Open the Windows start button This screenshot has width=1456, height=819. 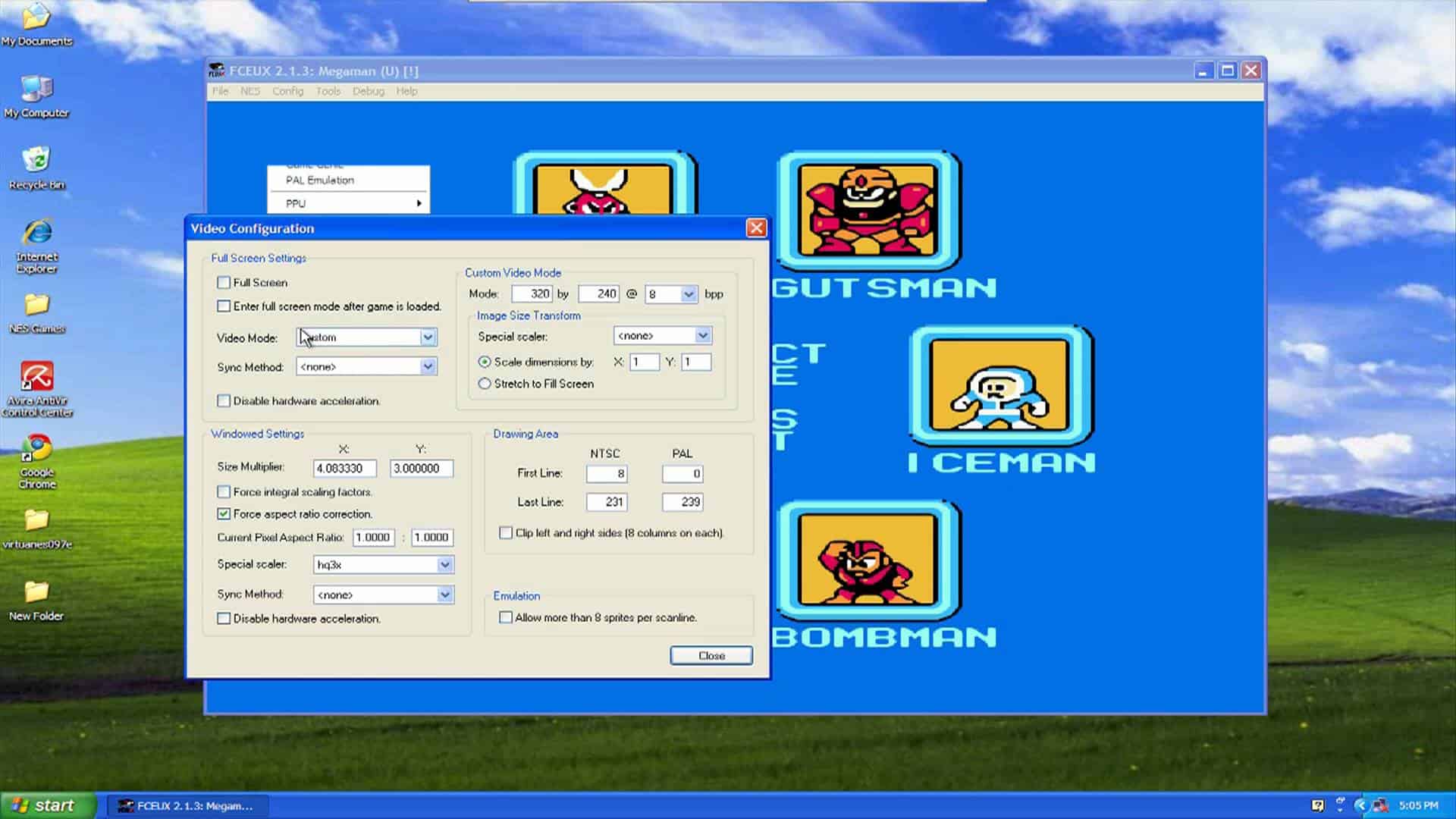(48, 805)
